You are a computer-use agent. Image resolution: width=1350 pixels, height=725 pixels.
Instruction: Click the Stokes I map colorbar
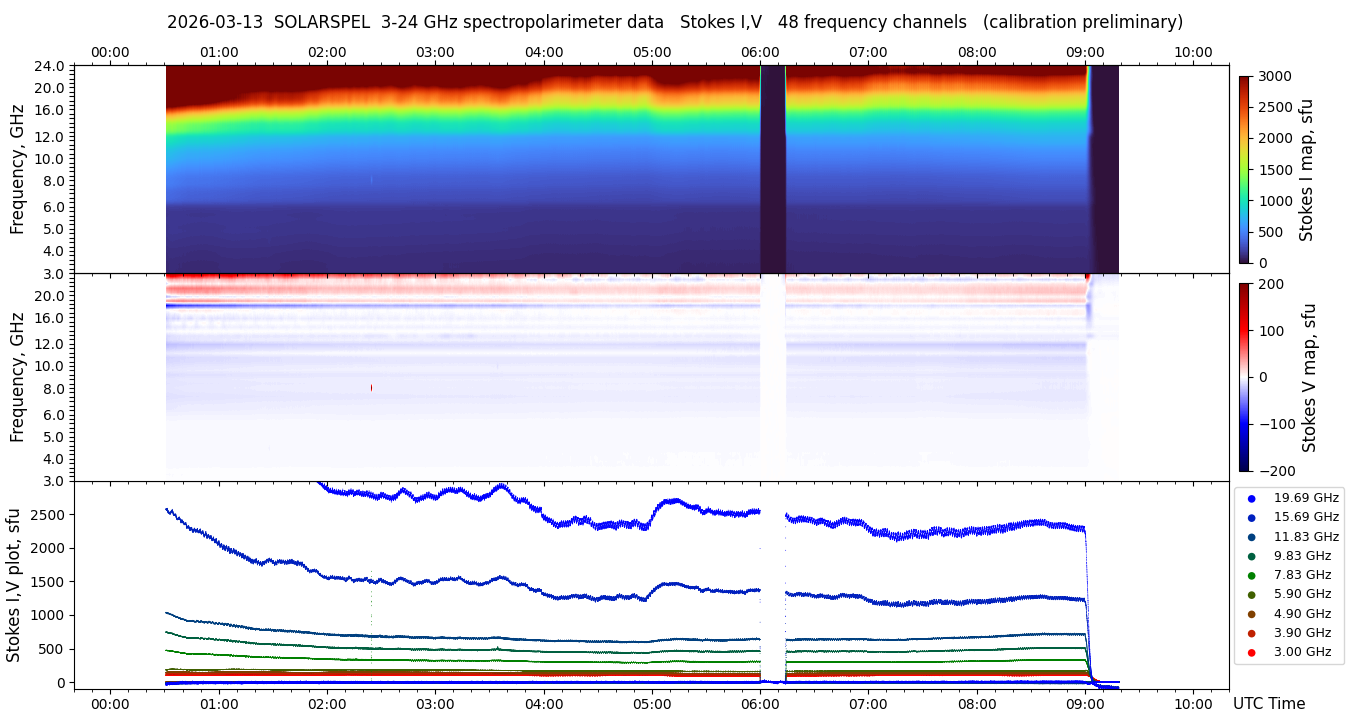(x=1245, y=169)
